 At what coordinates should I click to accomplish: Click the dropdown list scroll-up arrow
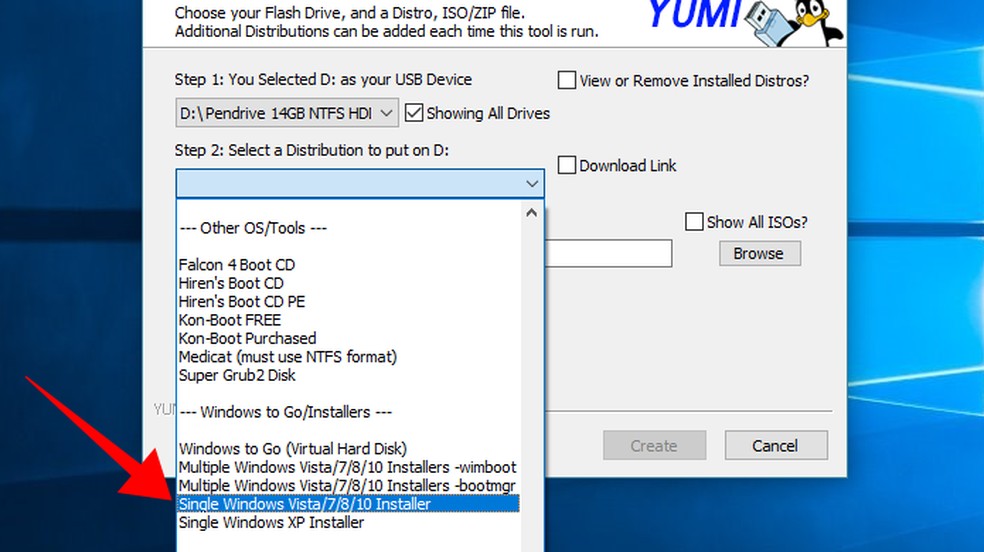click(x=532, y=213)
